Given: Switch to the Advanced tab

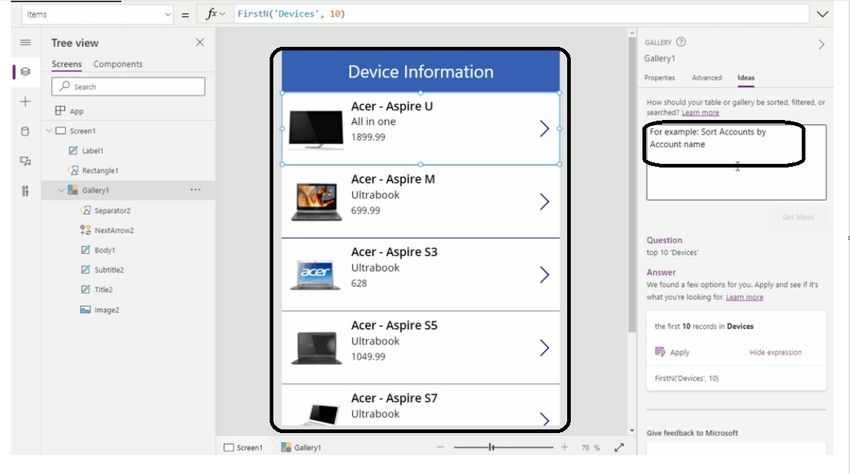Looking at the screenshot, I should pos(707,78).
